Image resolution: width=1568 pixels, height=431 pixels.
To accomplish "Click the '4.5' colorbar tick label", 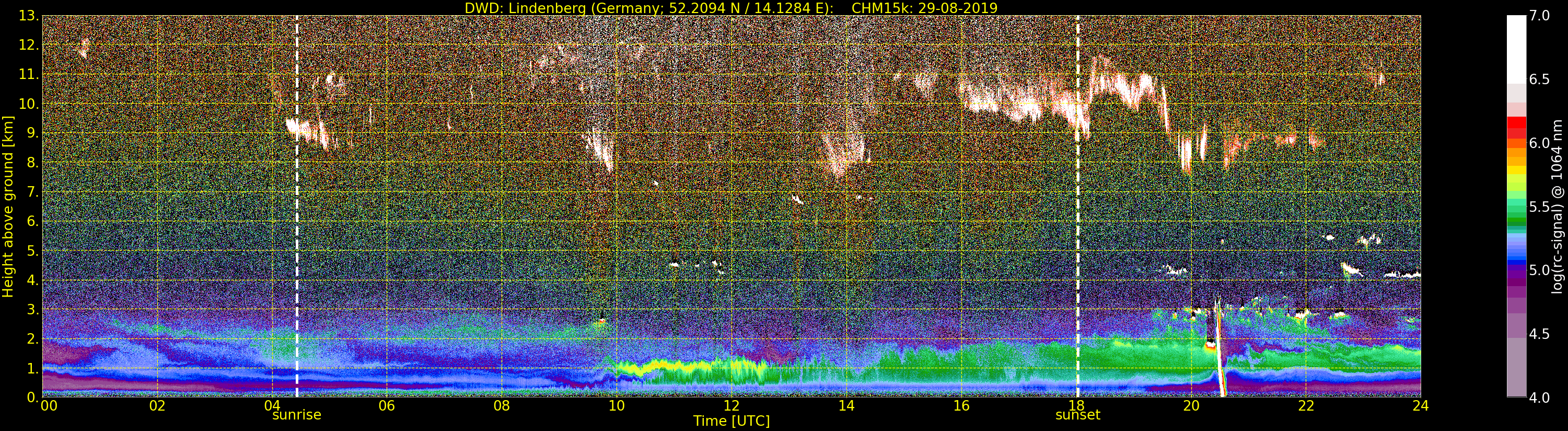I will coord(1539,334).
